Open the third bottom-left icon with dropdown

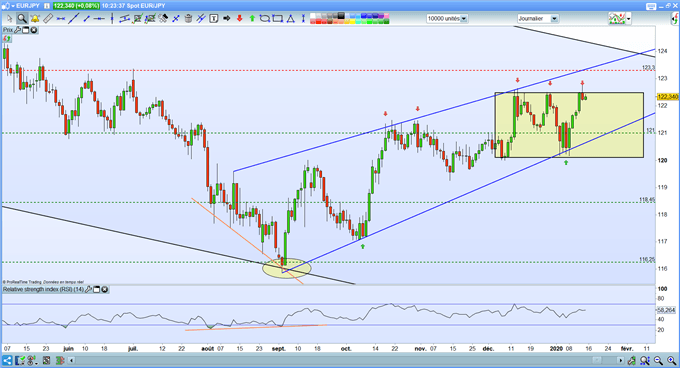[x=32, y=361]
